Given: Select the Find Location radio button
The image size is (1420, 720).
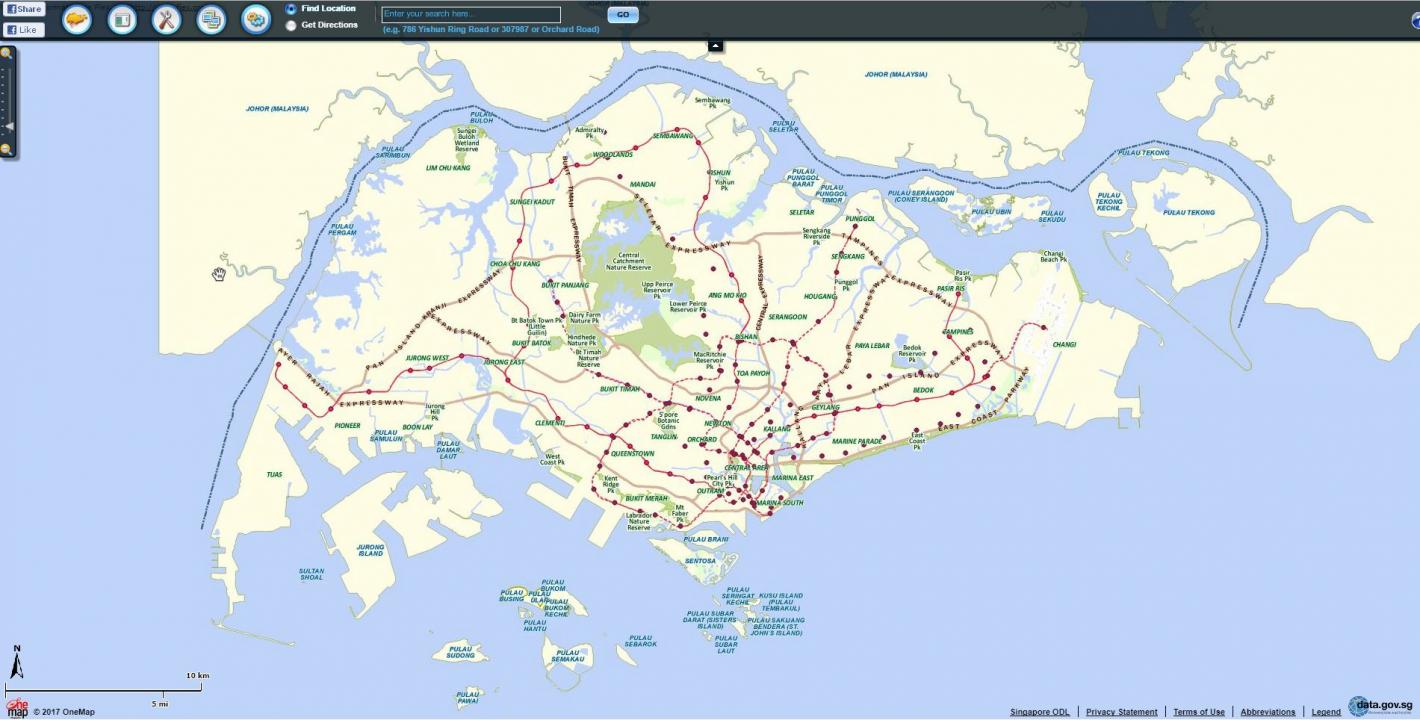Looking at the screenshot, I should 290,8.
